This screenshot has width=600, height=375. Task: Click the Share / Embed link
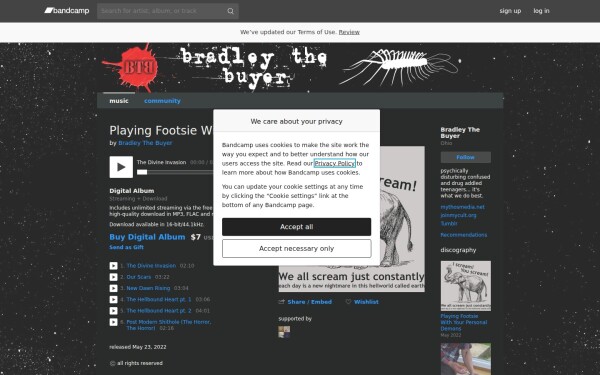point(310,302)
